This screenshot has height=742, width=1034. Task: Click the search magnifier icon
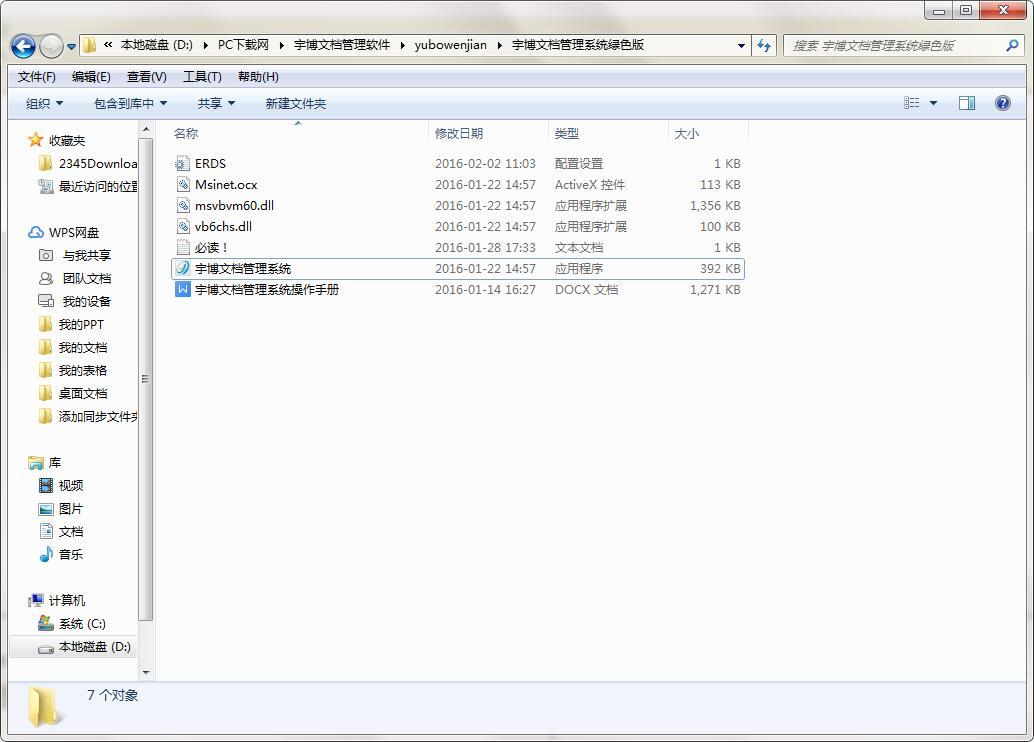coord(1011,45)
